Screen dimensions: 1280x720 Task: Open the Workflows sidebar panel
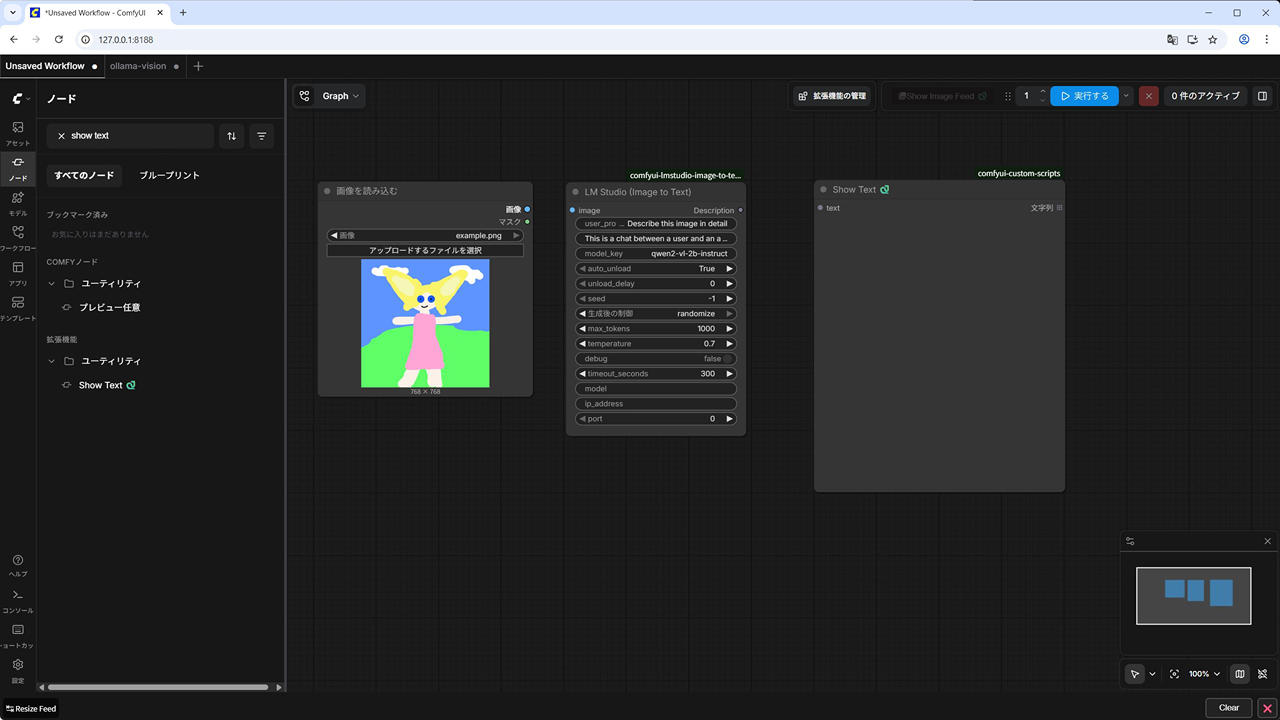18,237
